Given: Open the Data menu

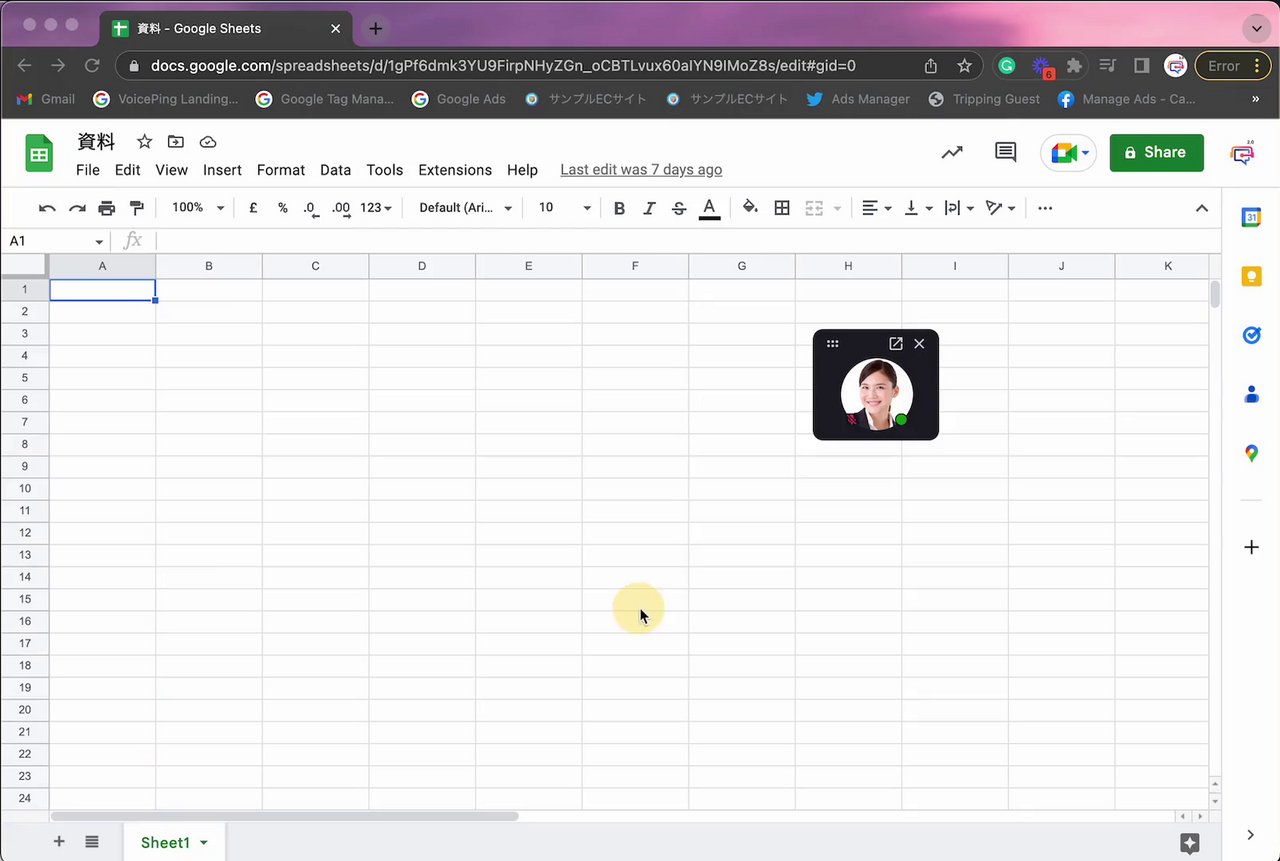Looking at the screenshot, I should point(335,170).
